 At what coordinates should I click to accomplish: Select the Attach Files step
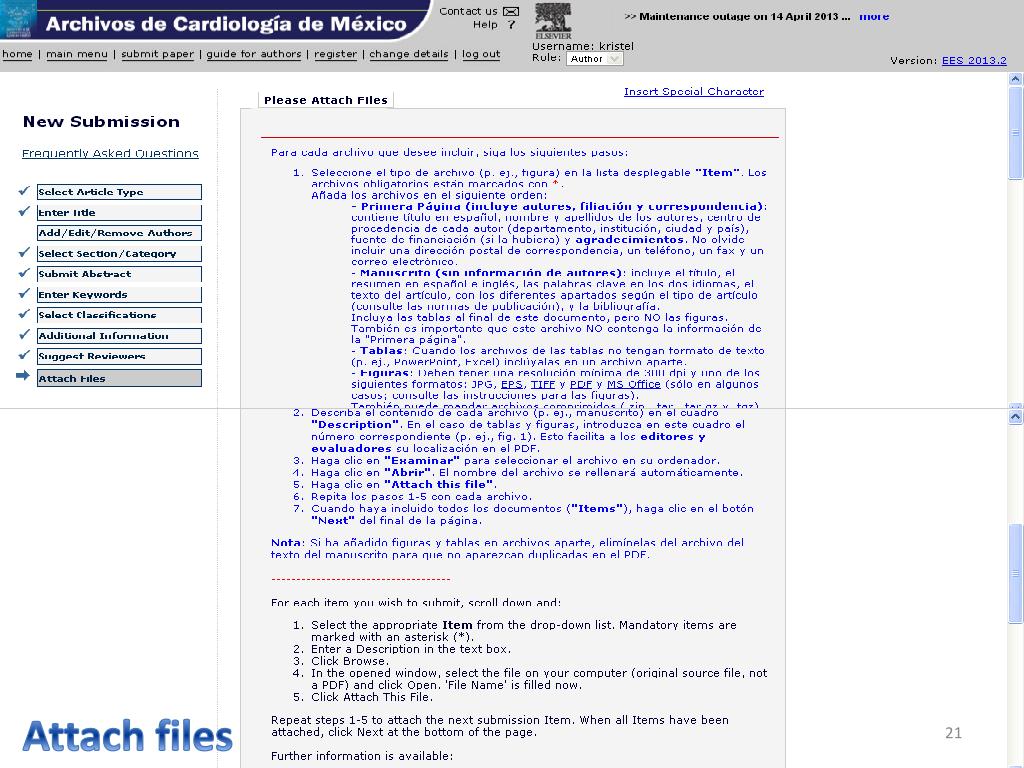point(120,378)
